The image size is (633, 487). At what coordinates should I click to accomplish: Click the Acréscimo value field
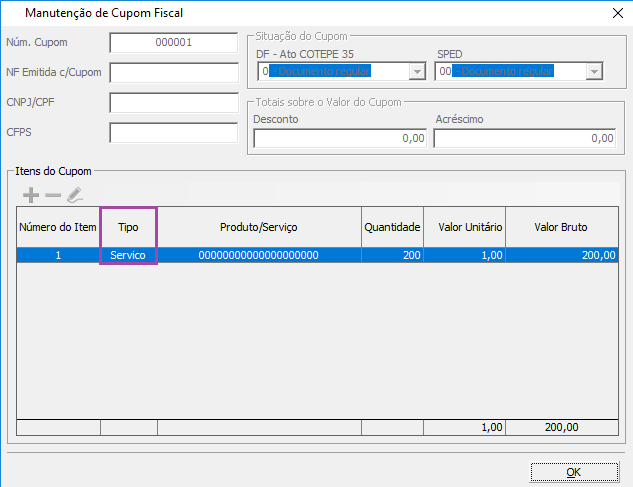(x=524, y=139)
